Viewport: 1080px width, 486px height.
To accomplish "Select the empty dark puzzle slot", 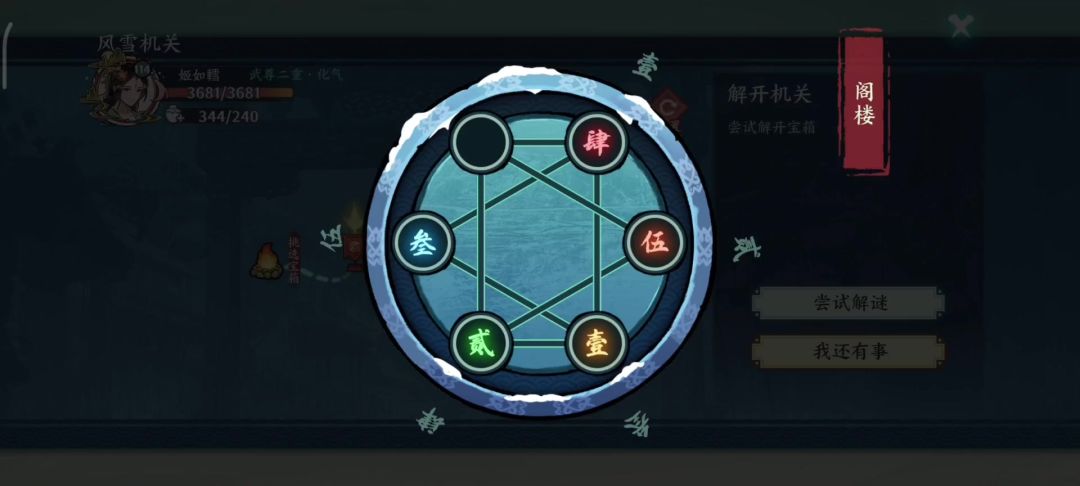I will (x=481, y=142).
